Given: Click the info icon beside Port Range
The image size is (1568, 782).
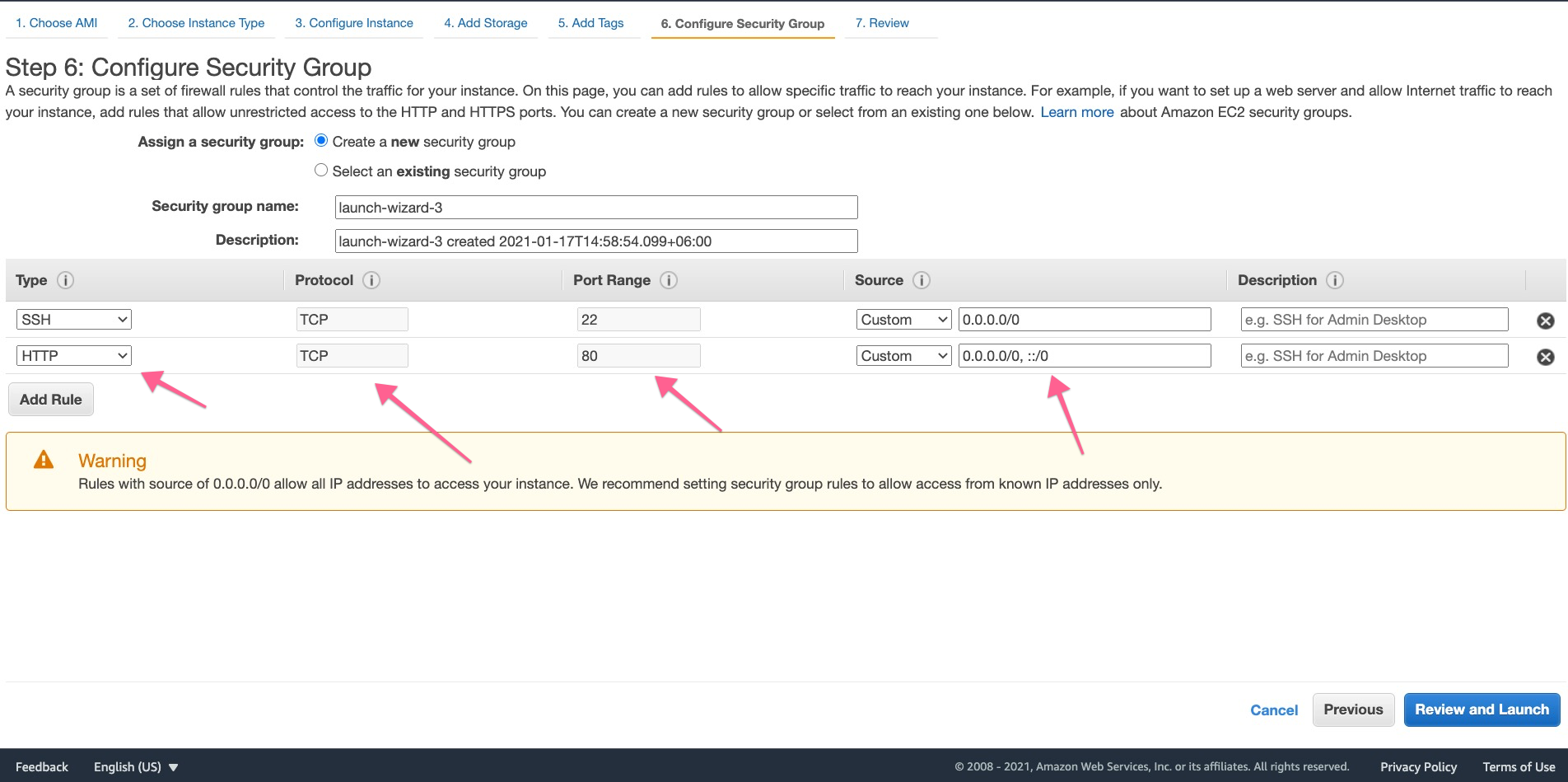Looking at the screenshot, I should click(669, 280).
